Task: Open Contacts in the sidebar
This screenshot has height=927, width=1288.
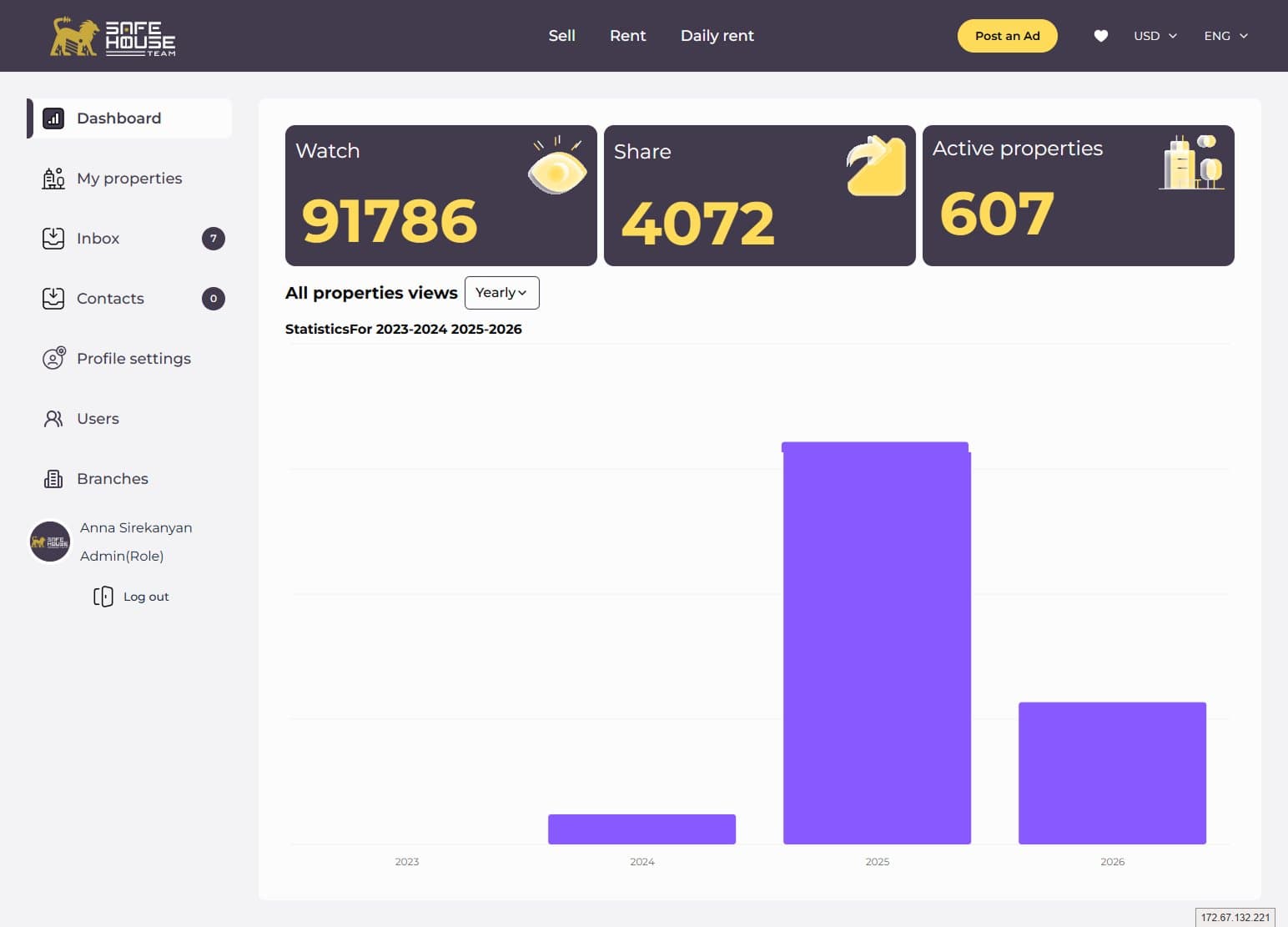Action: (x=129, y=299)
